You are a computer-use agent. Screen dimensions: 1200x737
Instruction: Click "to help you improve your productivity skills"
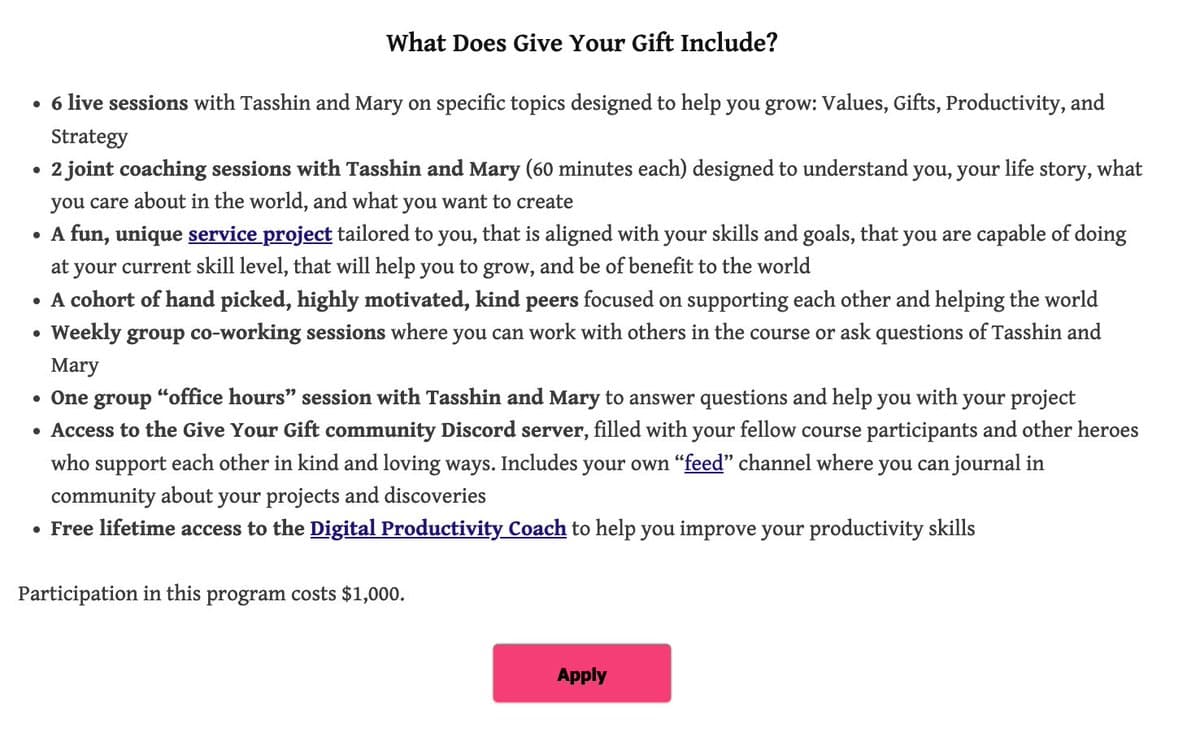773,528
